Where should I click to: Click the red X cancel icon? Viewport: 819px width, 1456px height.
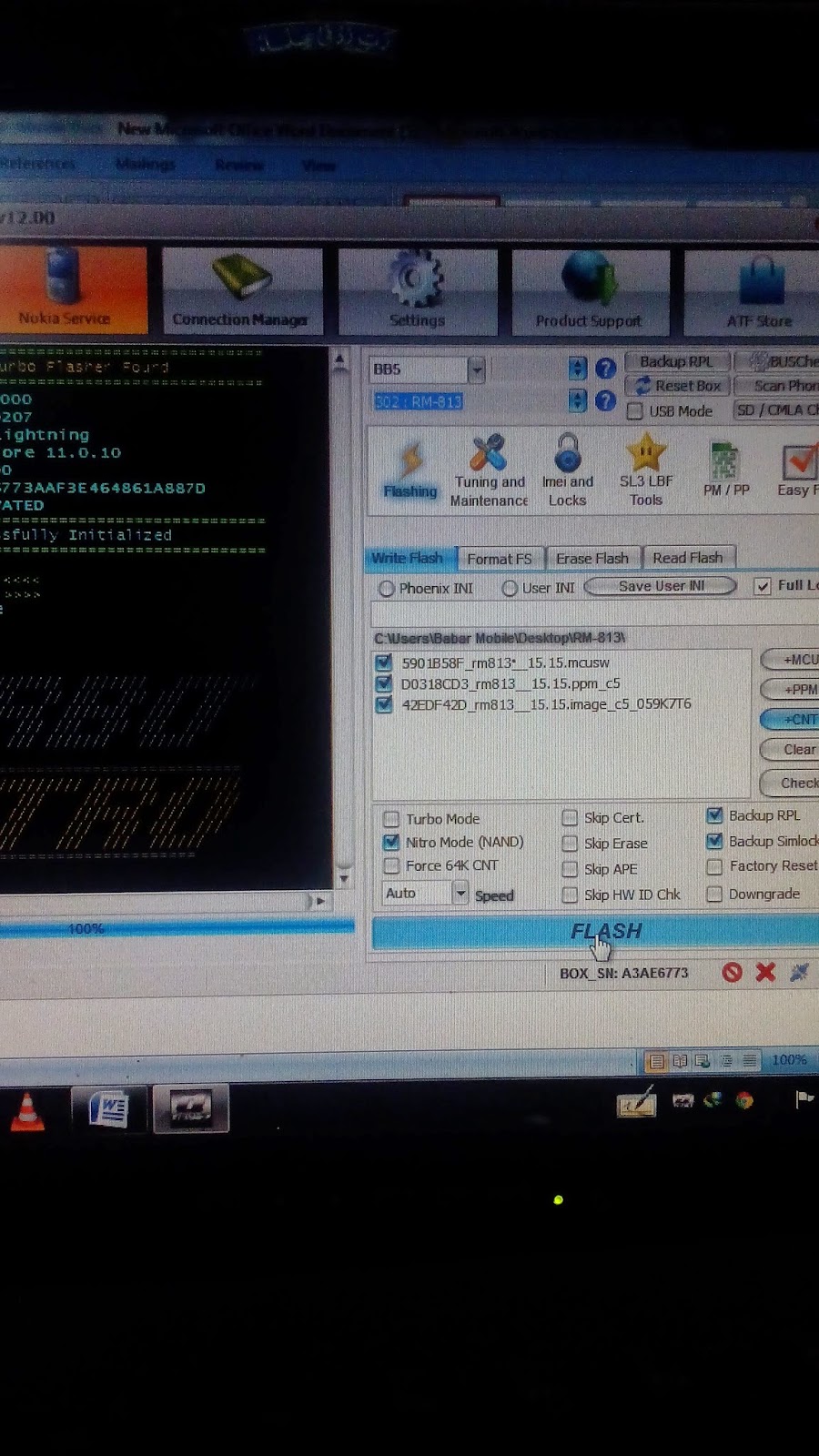765,973
